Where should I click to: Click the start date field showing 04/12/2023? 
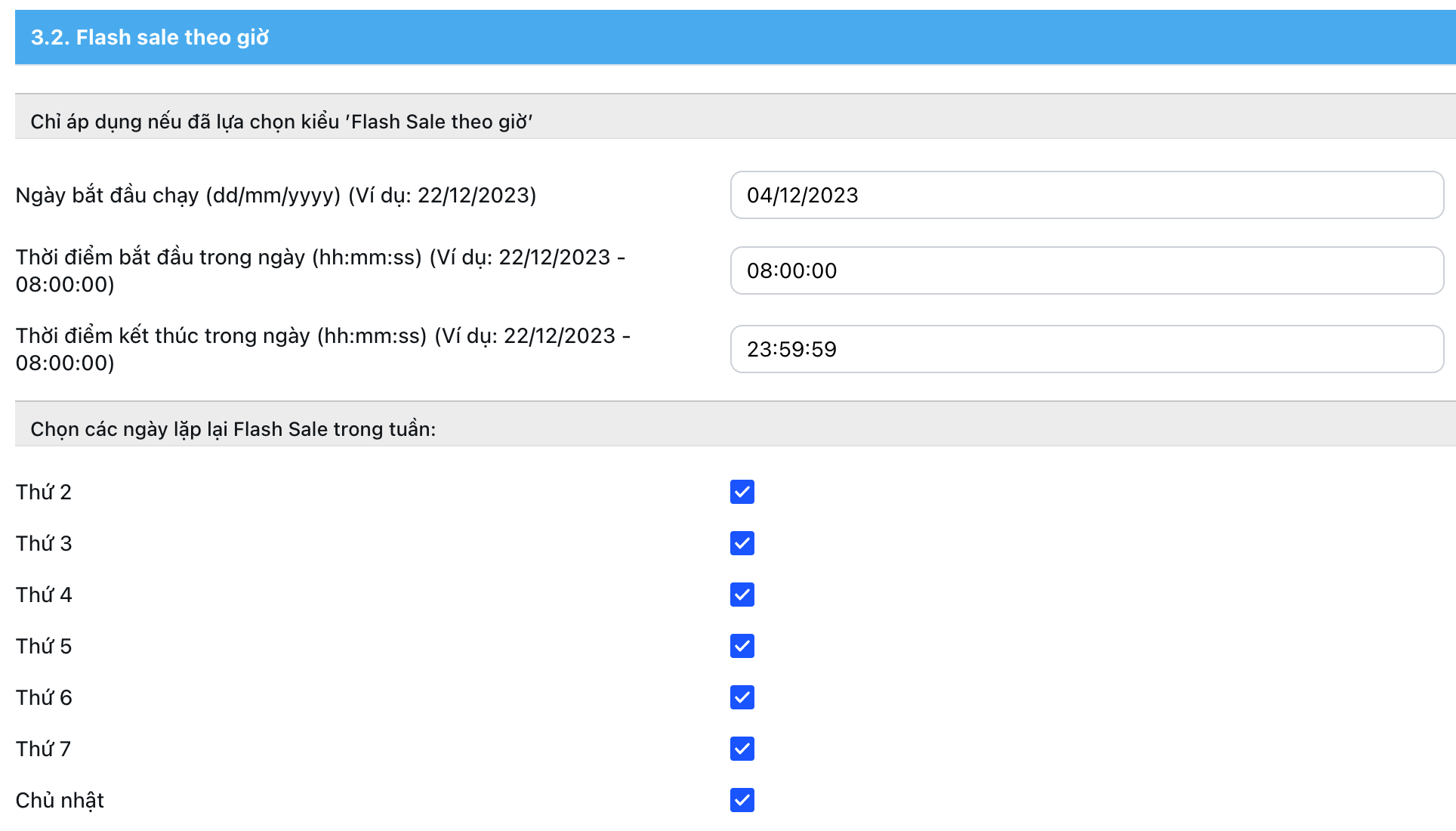click(x=1086, y=195)
